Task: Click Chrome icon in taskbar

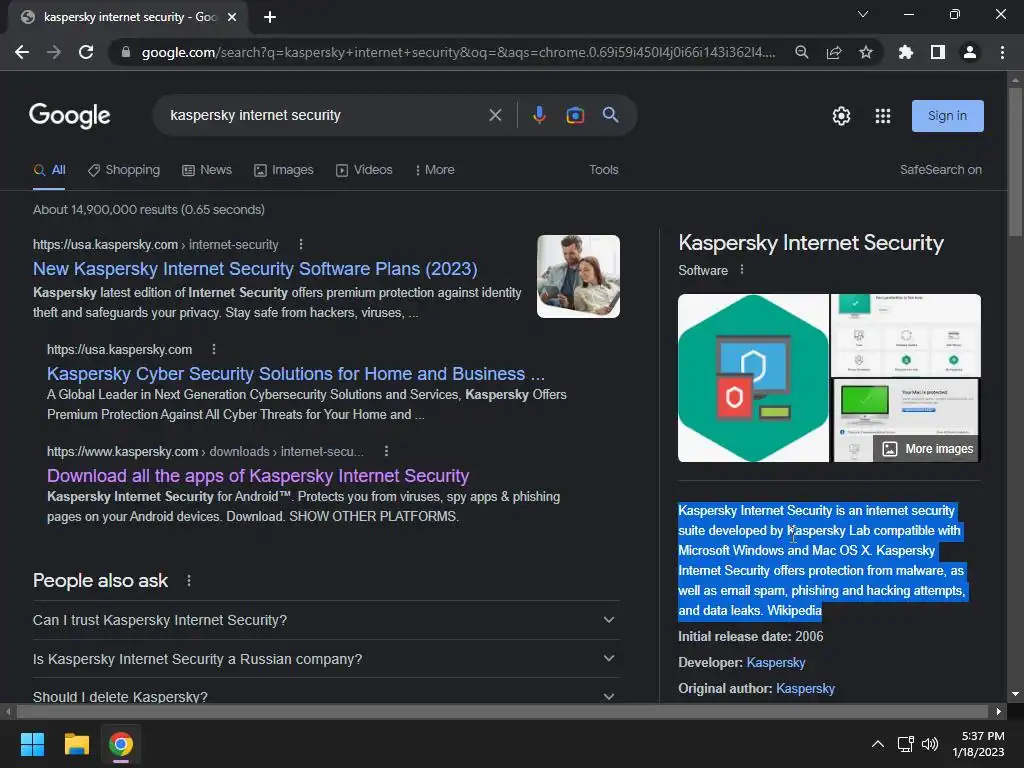Action: [121, 744]
